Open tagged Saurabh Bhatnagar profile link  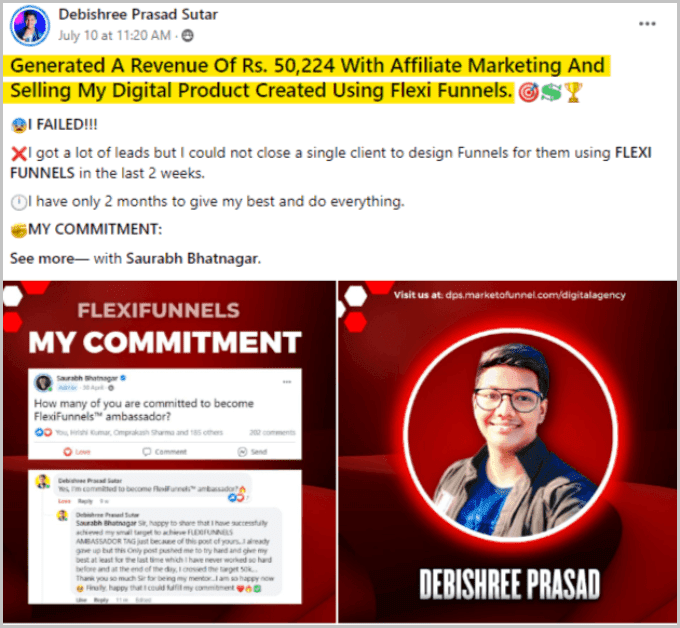[x=193, y=258]
